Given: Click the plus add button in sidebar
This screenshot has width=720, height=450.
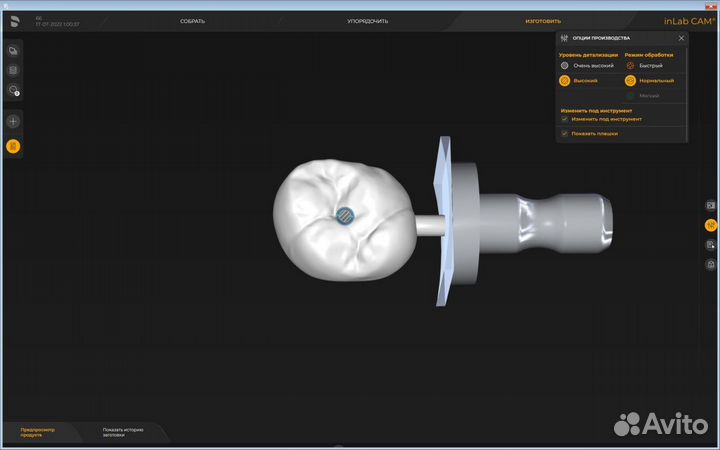Looking at the screenshot, I should pyautogui.click(x=13, y=121).
